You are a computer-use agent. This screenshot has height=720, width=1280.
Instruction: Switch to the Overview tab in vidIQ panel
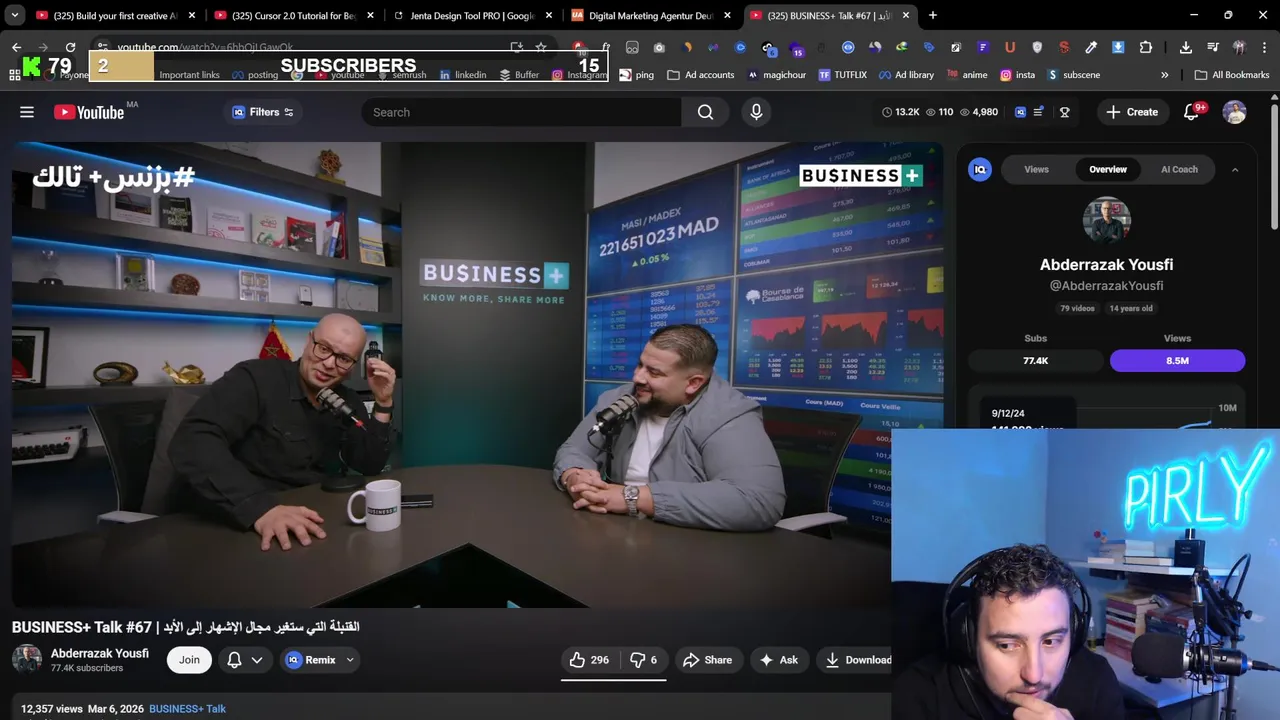[1108, 170]
